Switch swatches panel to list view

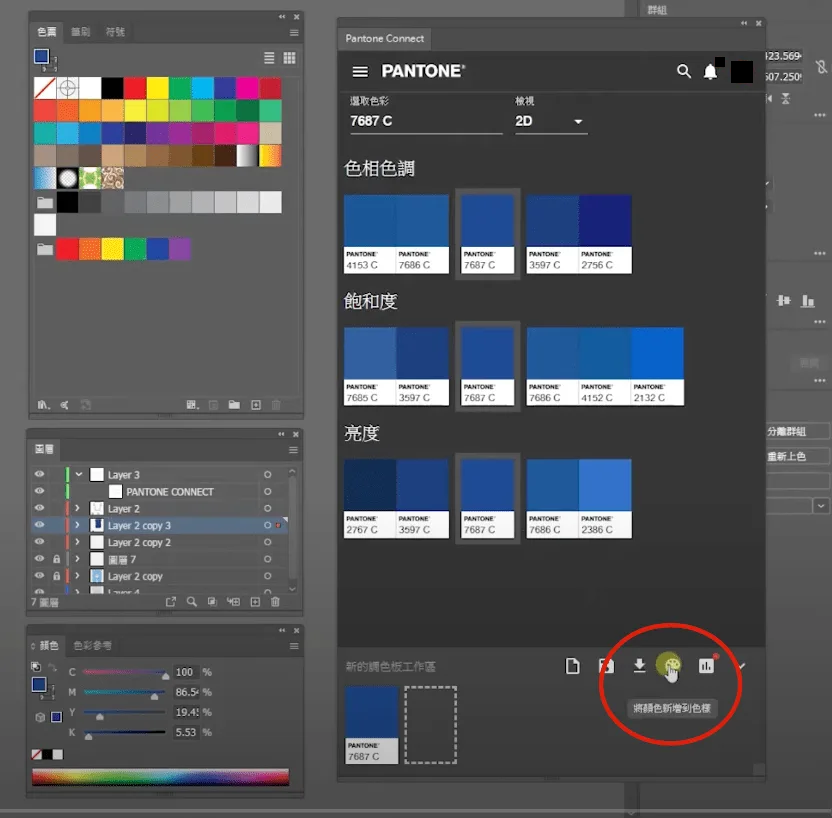point(270,58)
